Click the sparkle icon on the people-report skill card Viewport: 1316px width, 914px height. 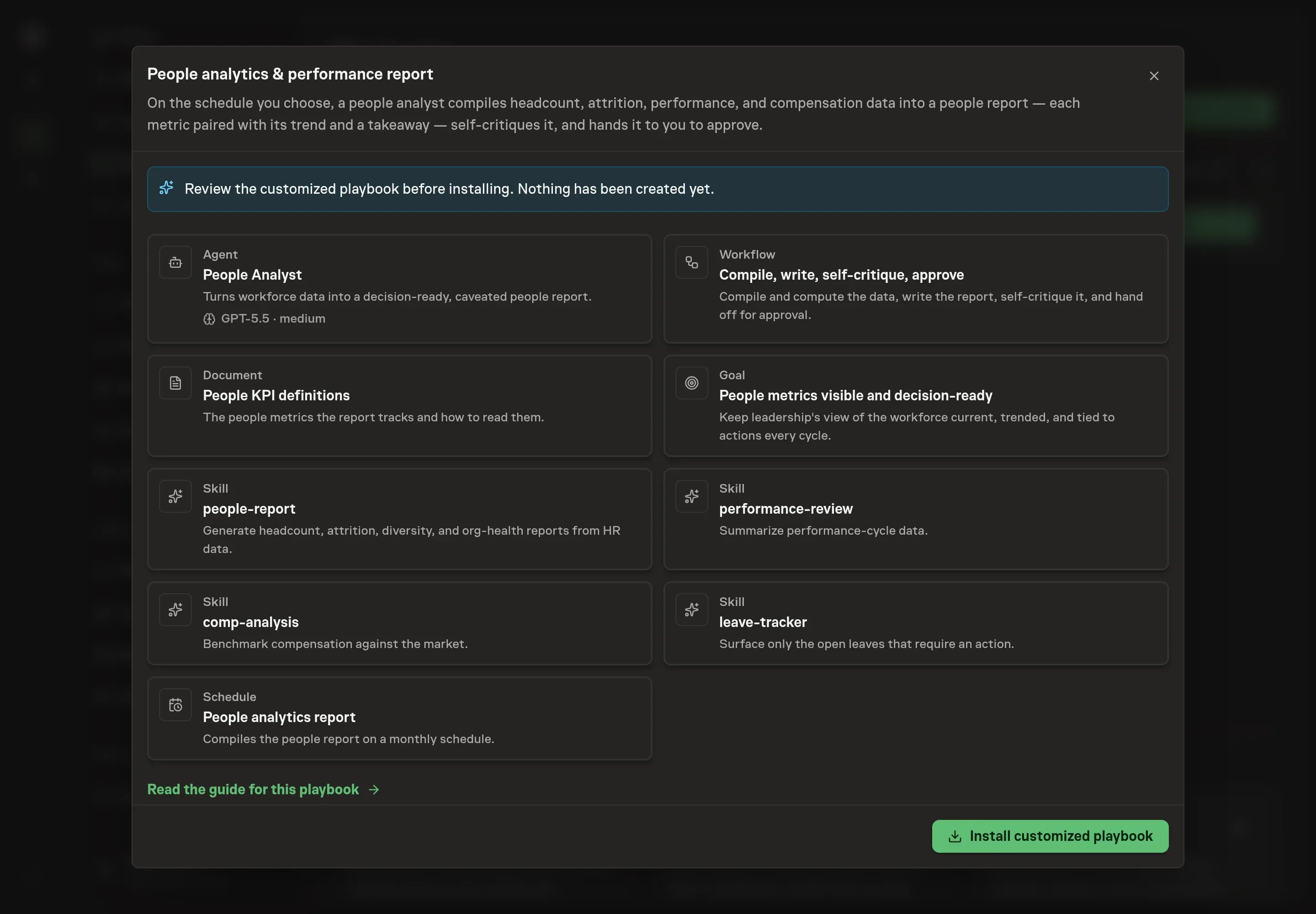click(175, 496)
